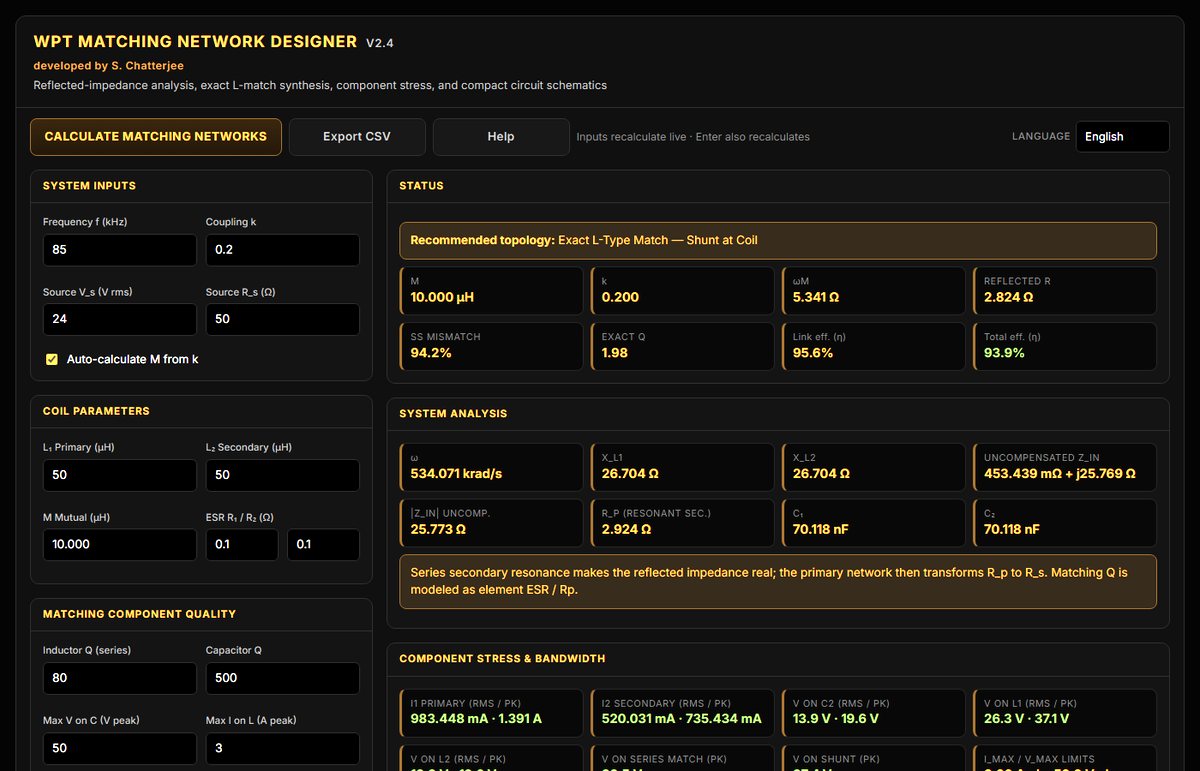
Task: Toggle Auto-calculate M from k checkbox
Action: click(x=52, y=359)
